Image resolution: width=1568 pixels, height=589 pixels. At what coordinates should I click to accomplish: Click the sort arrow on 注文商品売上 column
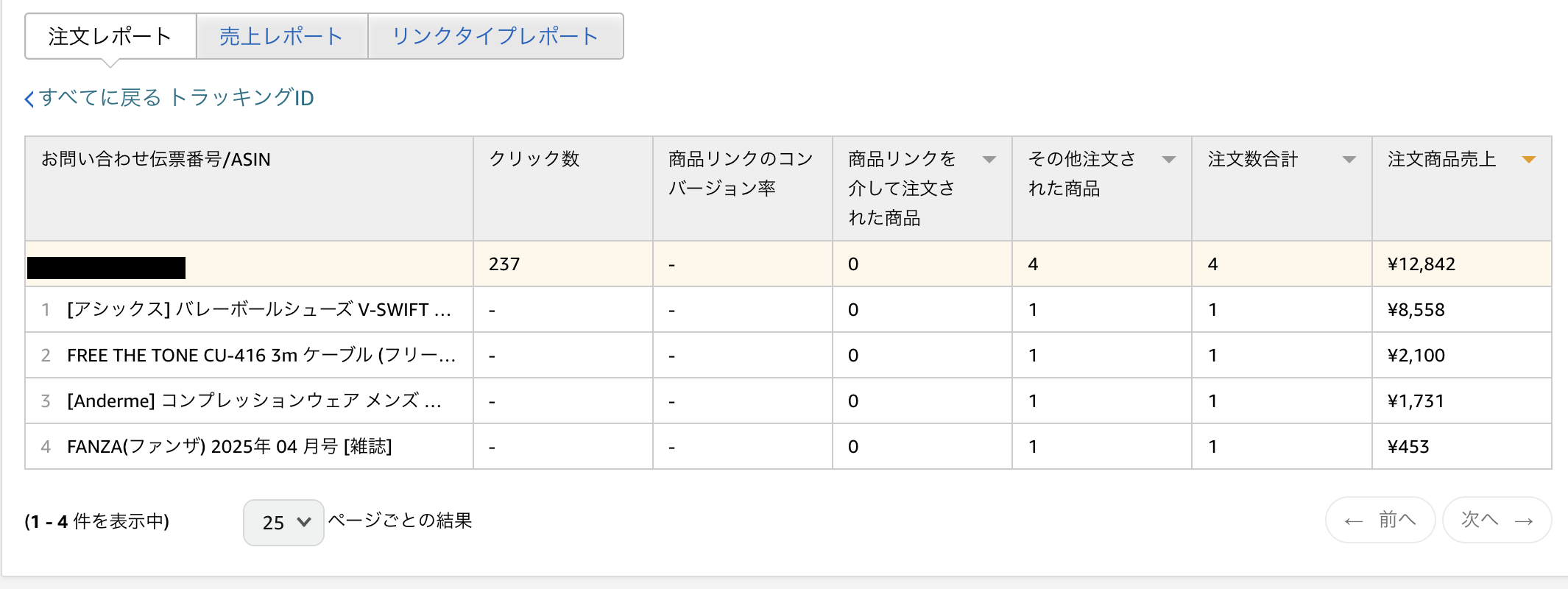click(1528, 160)
